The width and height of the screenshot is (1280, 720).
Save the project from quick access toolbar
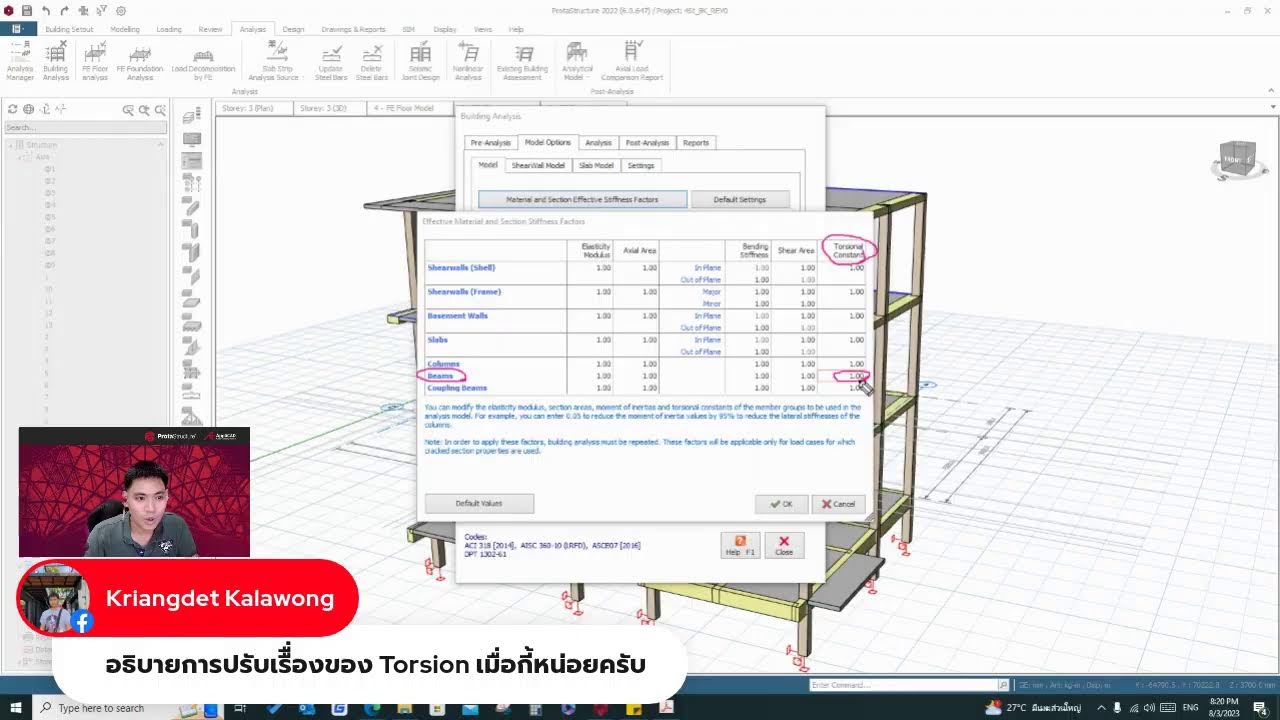(x=26, y=10)
